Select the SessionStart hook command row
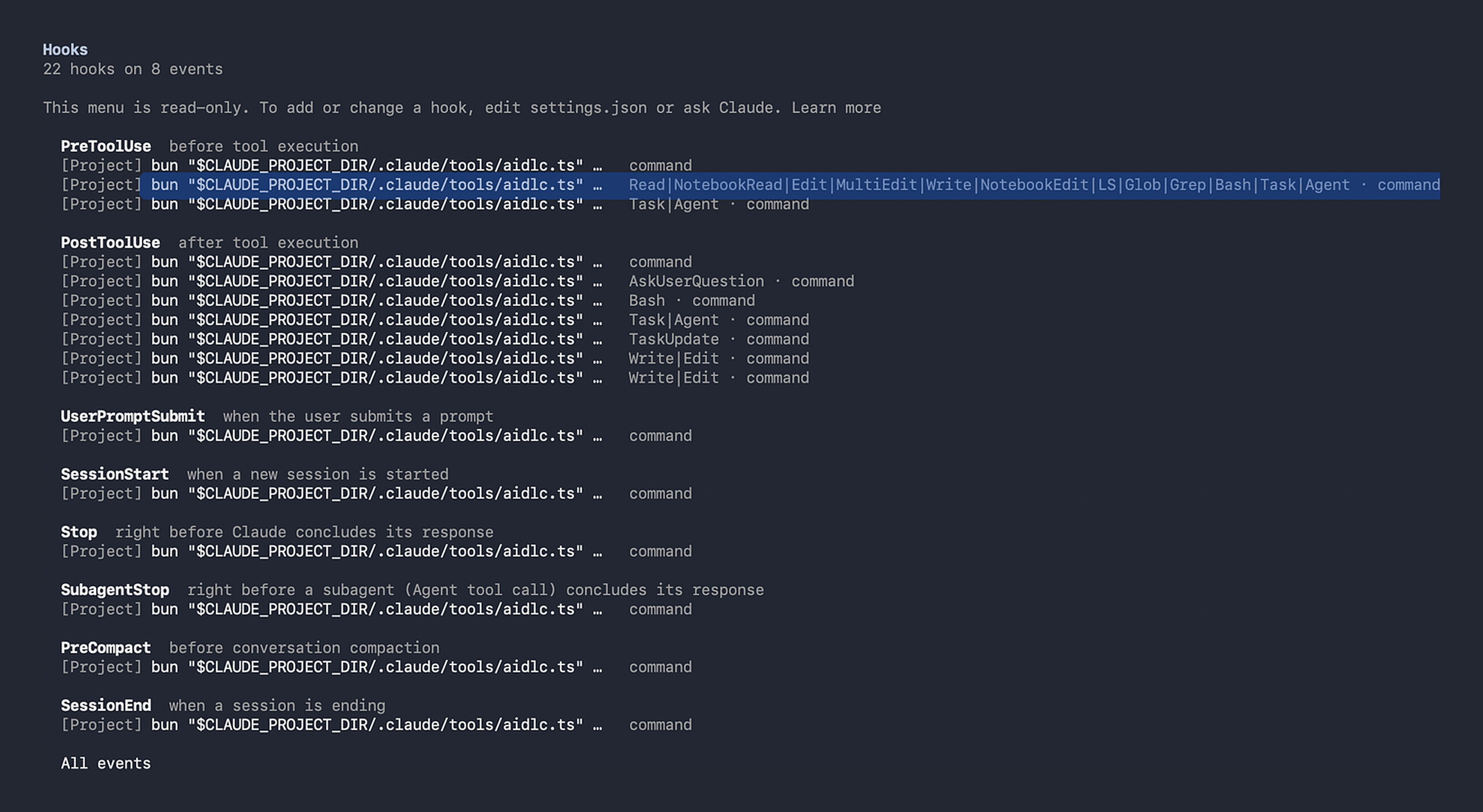This screenshot has height=812, width=1483. pyautogui.click(x=376, y=494)
